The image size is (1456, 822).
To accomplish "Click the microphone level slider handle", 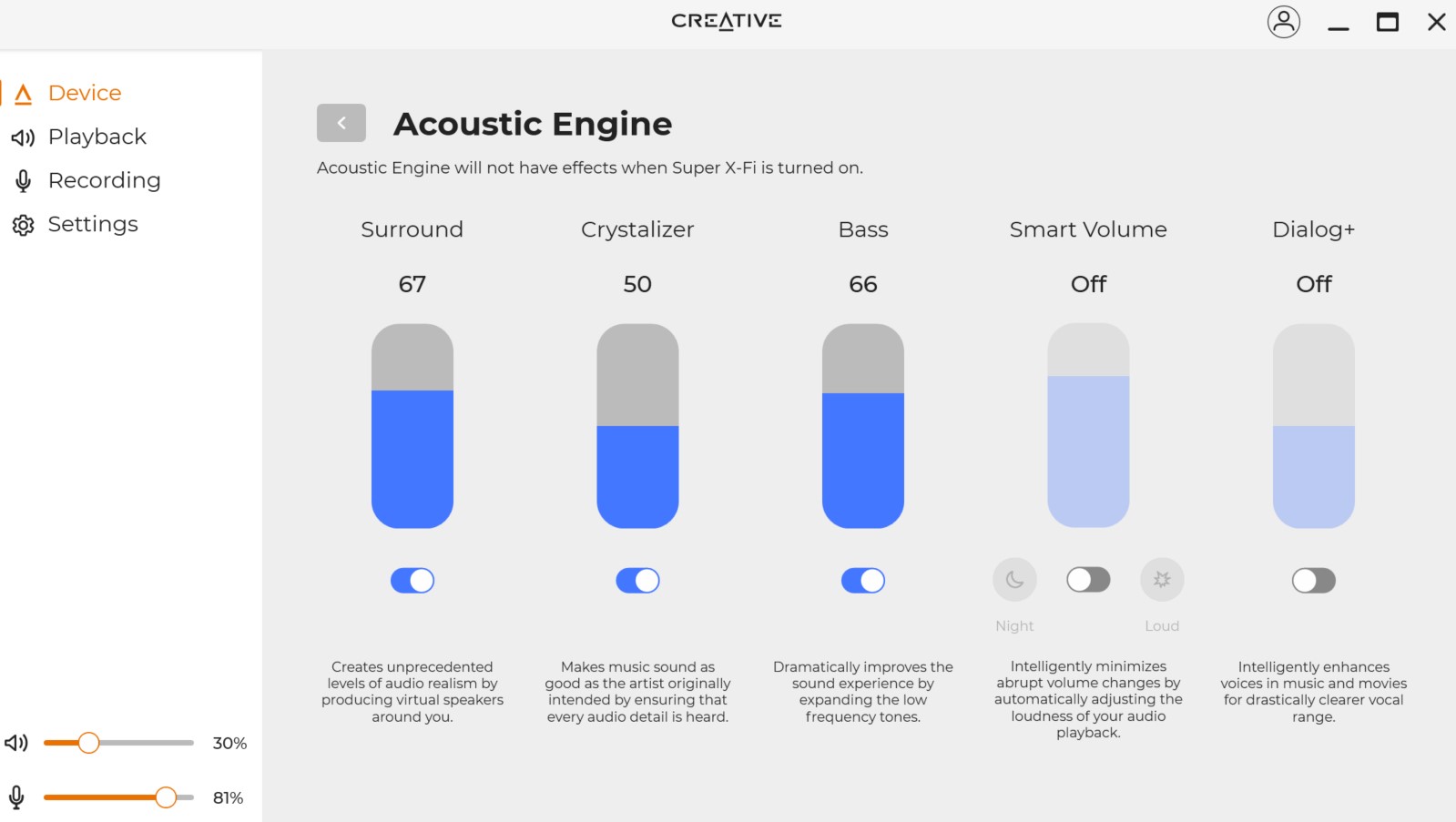I will (166, 797).
